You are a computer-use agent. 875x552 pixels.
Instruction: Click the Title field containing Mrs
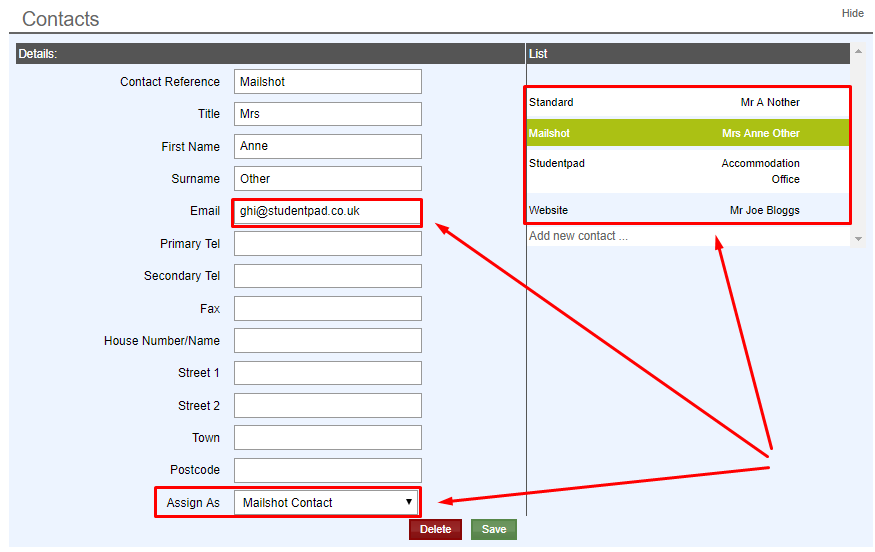point(328,114)
